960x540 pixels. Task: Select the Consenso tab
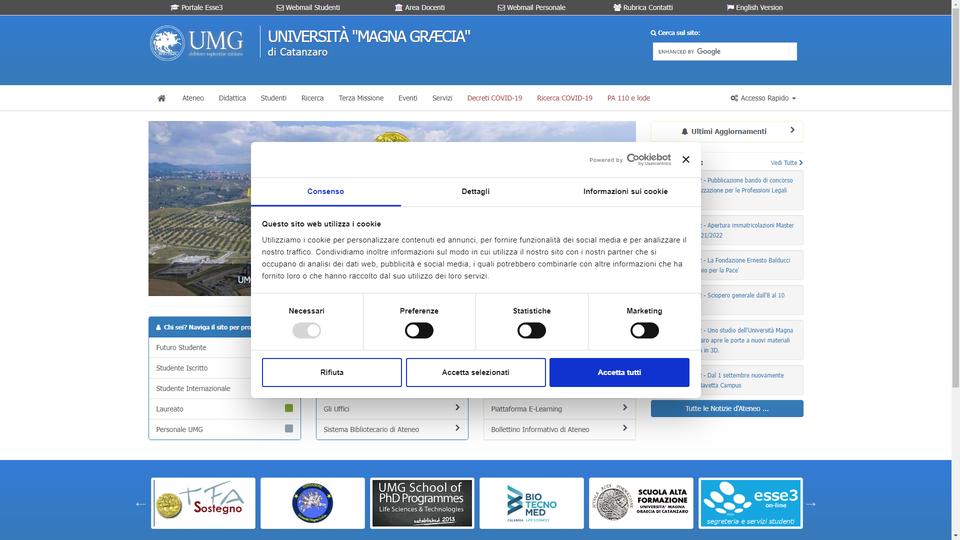pyautogui.click(x=326, y=192)
